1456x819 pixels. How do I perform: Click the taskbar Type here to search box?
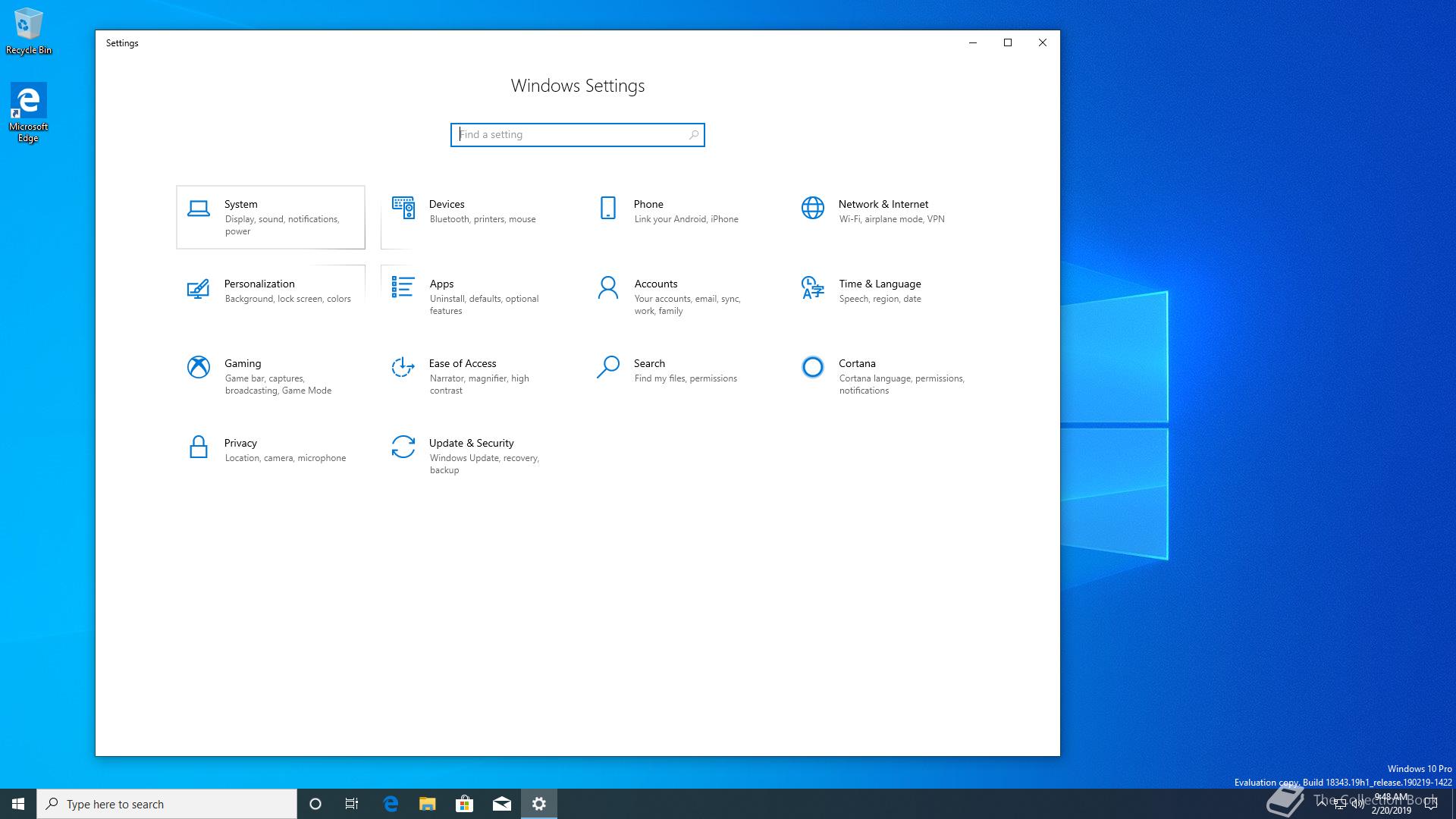(x=167, y=804)
